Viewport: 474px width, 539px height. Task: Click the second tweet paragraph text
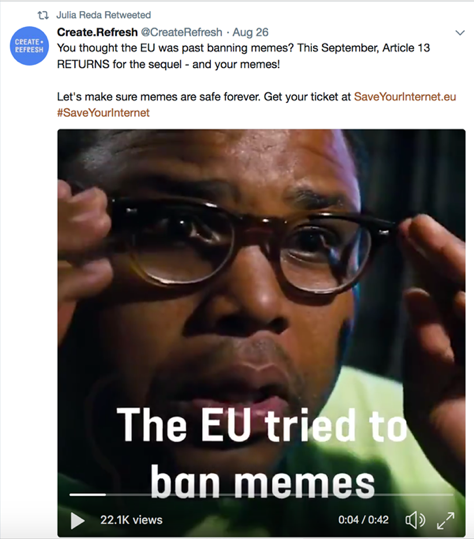(256, 104)
